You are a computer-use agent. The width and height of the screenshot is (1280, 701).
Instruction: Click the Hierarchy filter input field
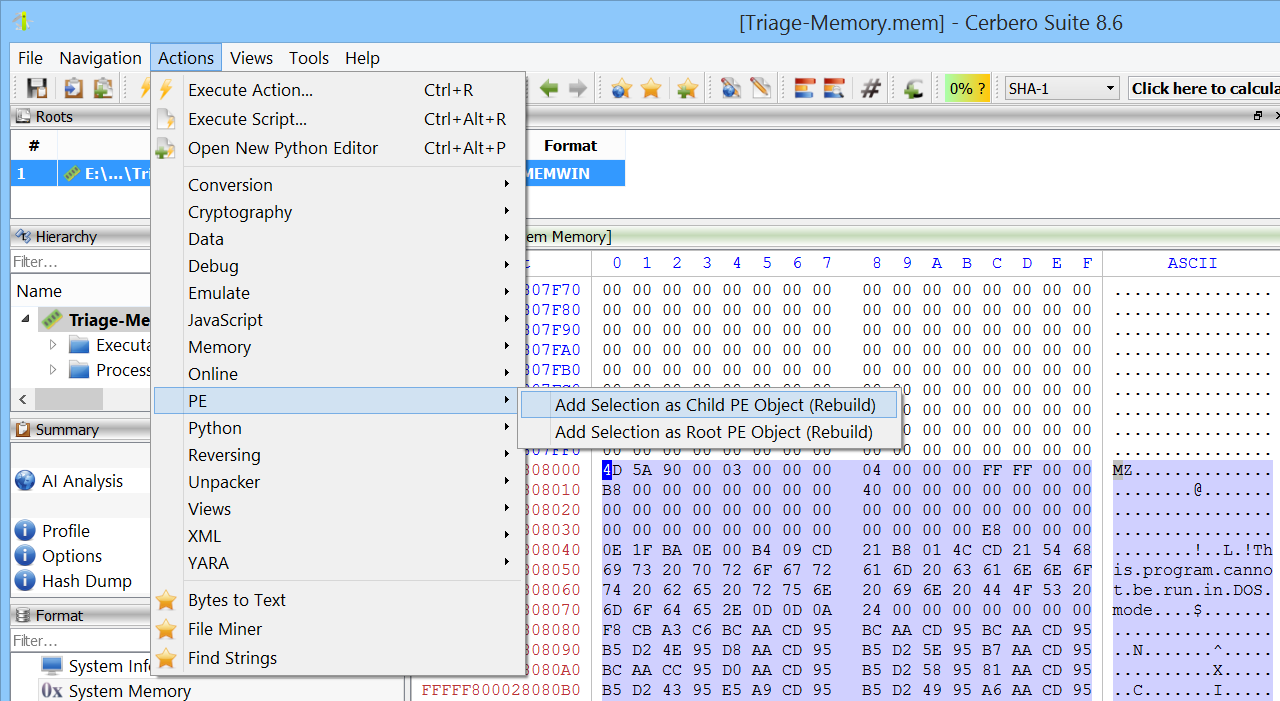point(80,262)
